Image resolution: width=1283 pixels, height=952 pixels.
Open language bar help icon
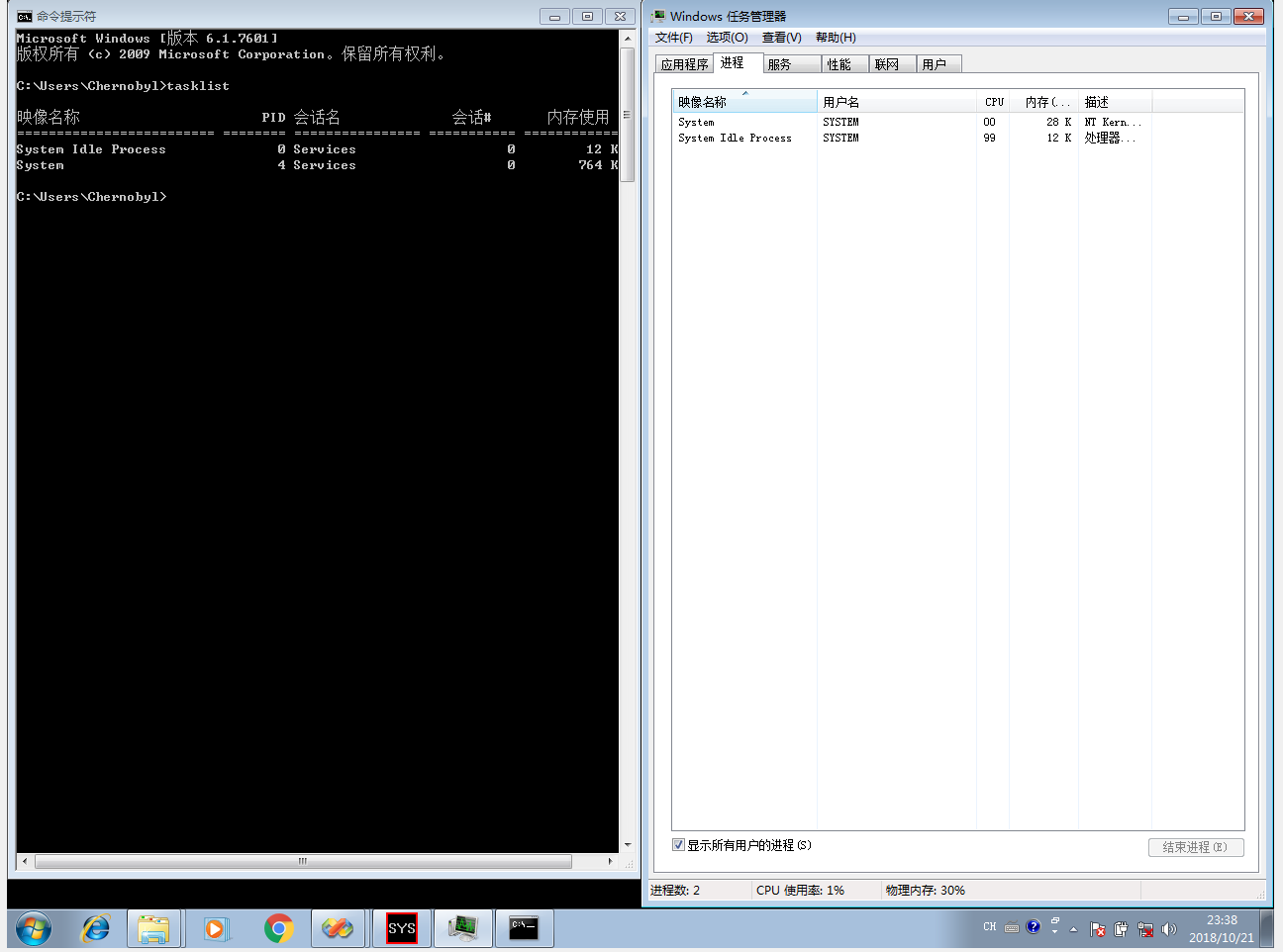(x=1034, y=927)
